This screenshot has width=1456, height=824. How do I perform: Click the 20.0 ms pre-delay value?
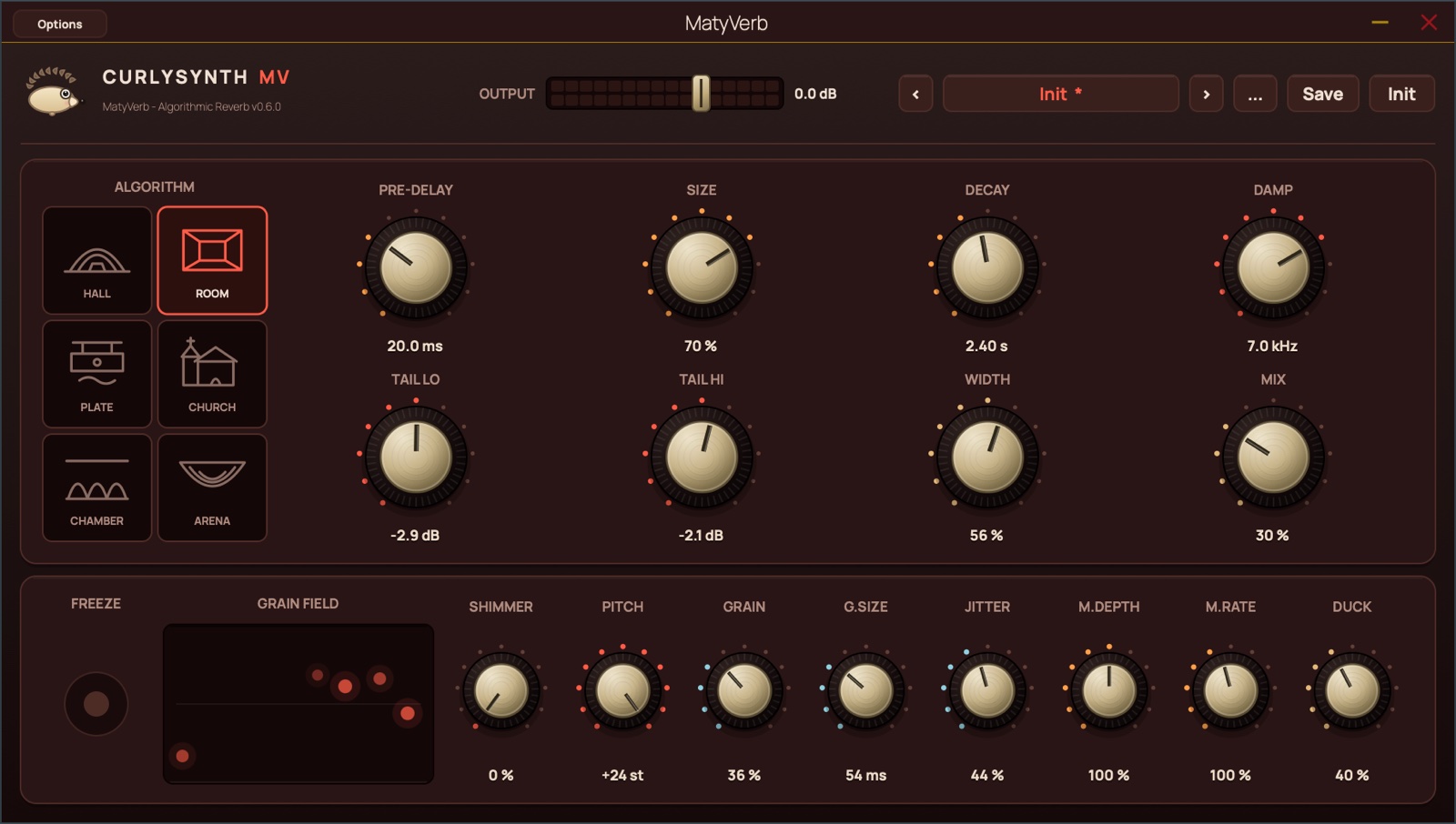click(415, 346)
